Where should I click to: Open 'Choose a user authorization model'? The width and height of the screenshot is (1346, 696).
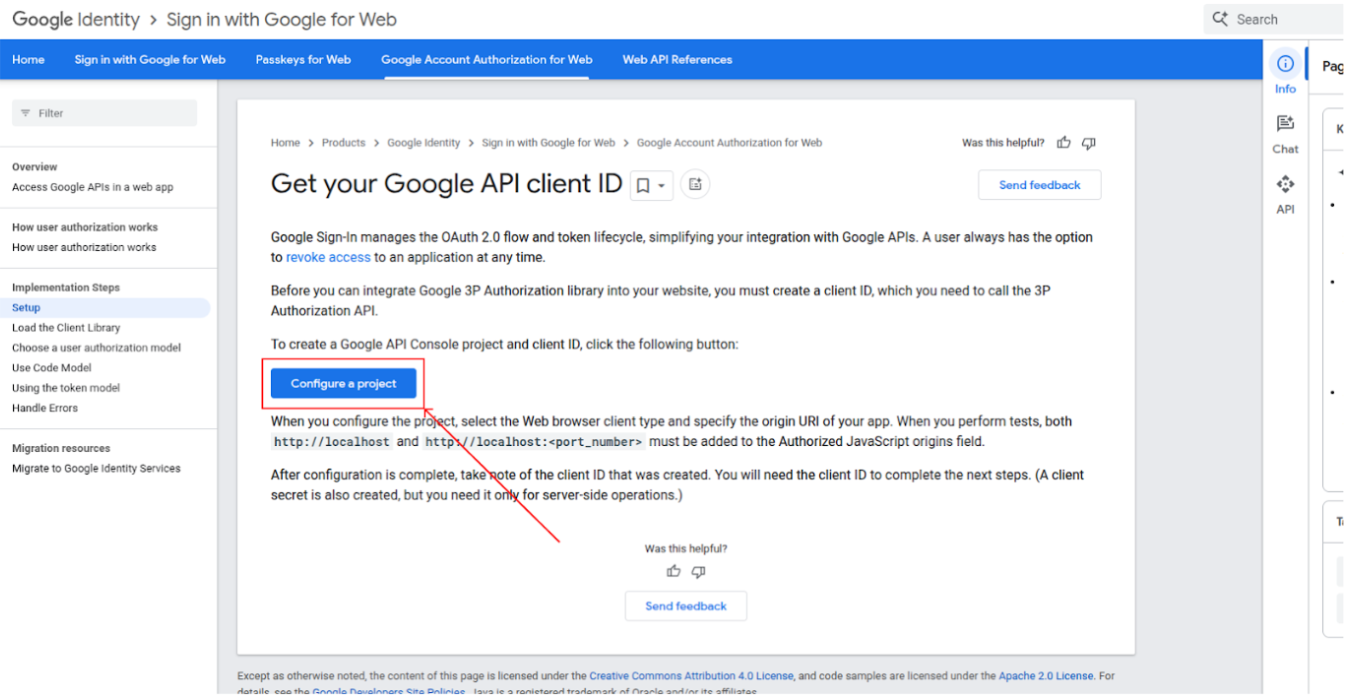(x=97, y=348)
